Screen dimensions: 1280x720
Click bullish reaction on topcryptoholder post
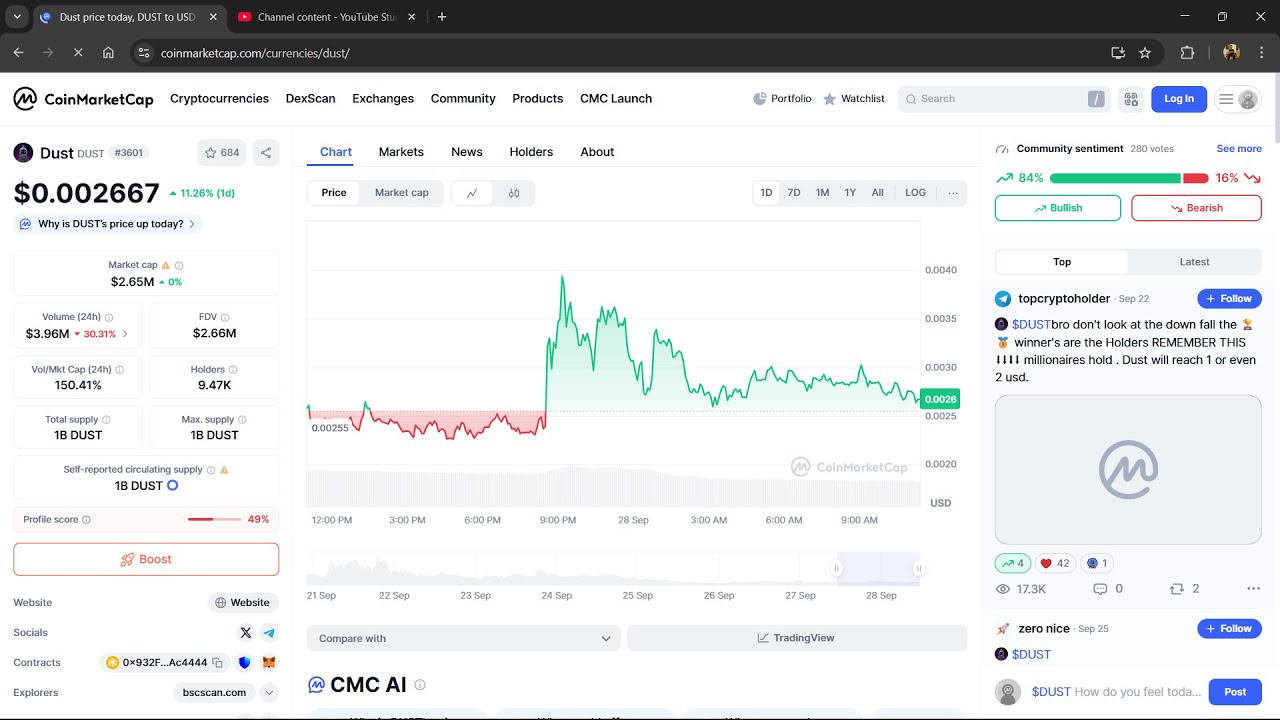coord(1012,563)
